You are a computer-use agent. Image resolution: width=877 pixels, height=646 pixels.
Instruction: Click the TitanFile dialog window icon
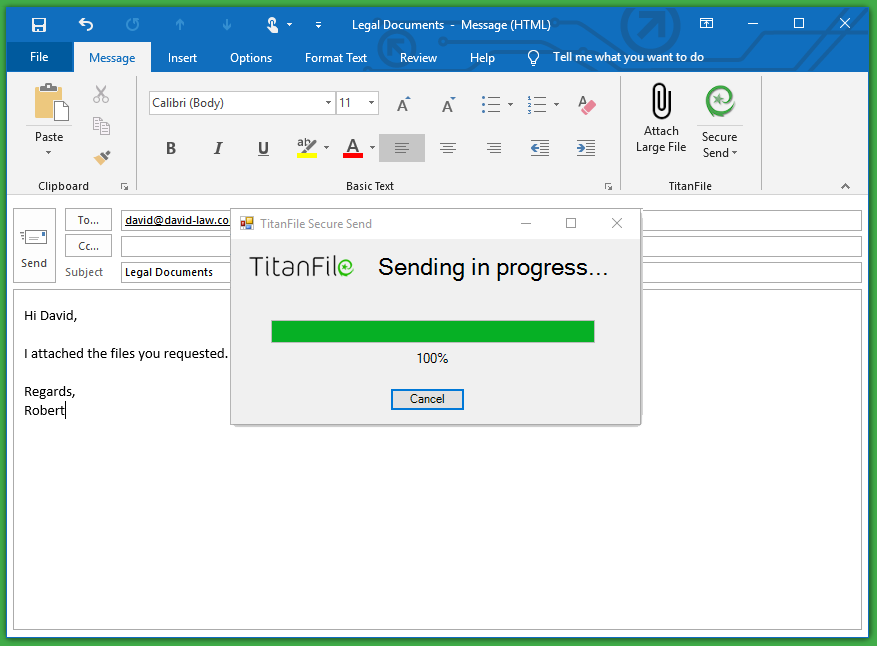(247, 224)
